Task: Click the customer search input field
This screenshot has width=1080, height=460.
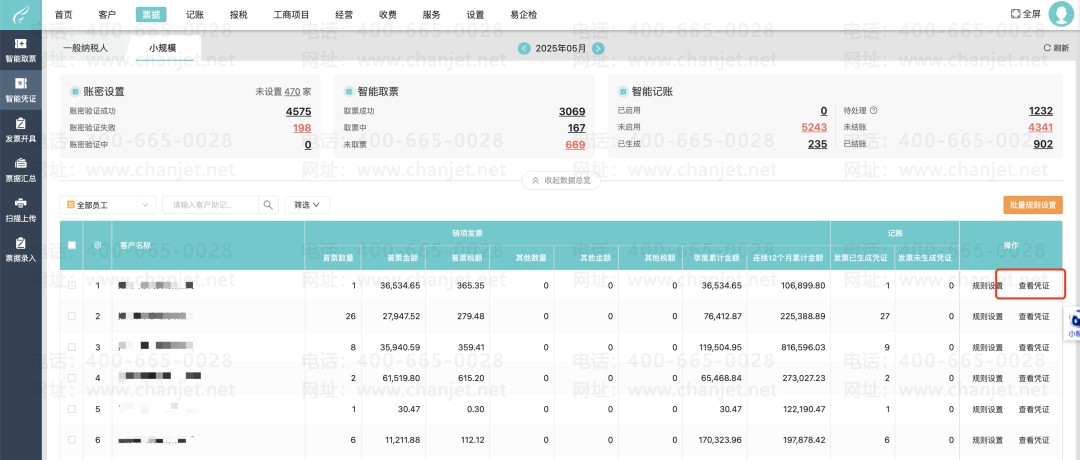Action: (211, 205)
